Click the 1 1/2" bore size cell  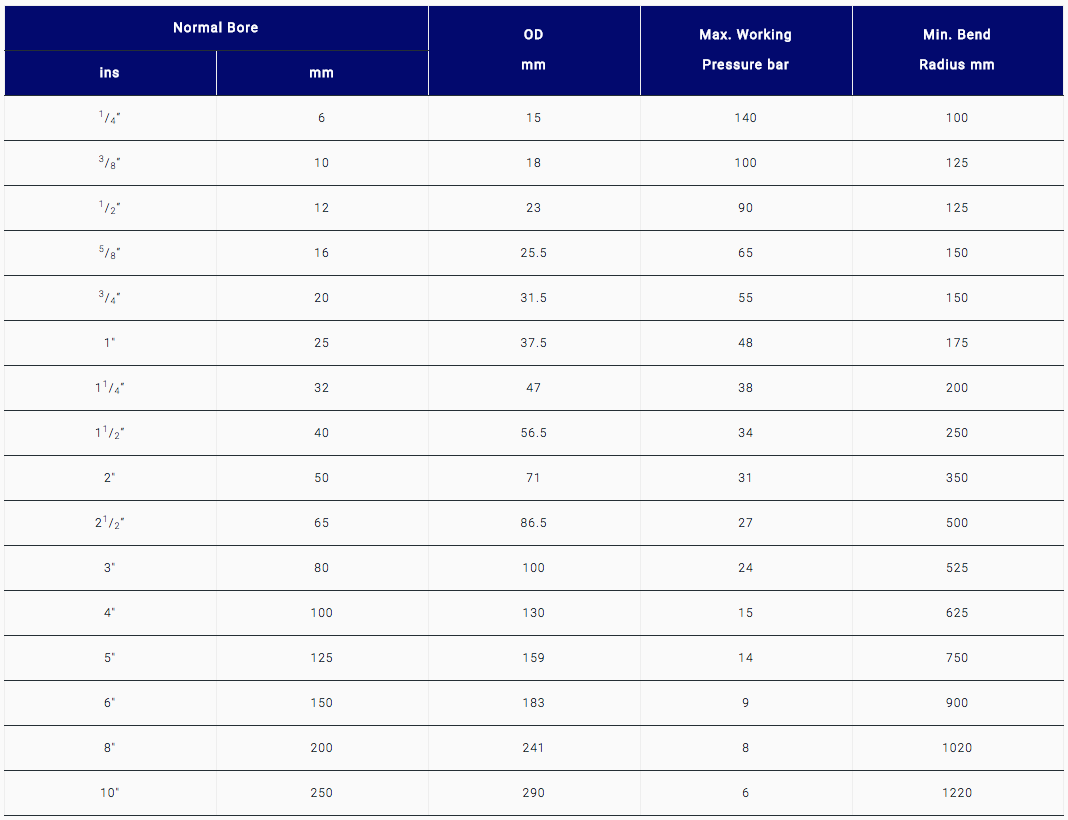tap(110, 432)
